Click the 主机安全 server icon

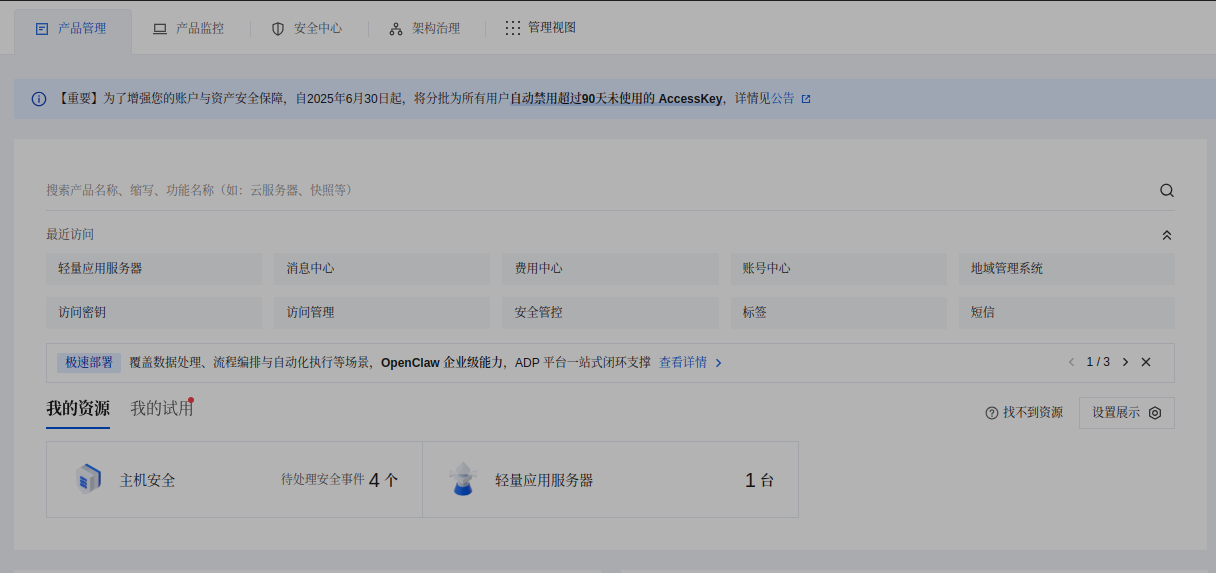point(89,480)
